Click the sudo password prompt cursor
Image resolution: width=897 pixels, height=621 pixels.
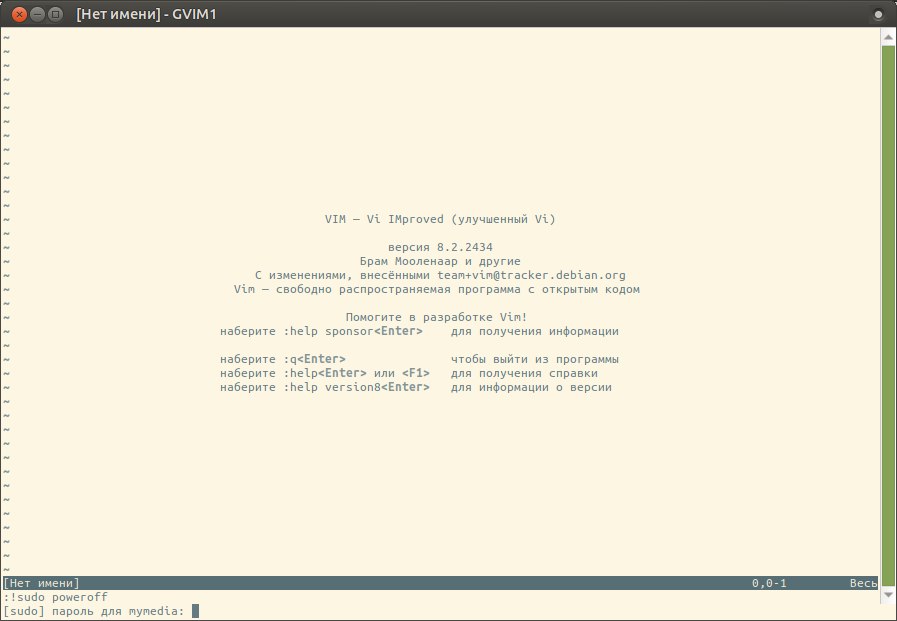(x=195, y=611)
